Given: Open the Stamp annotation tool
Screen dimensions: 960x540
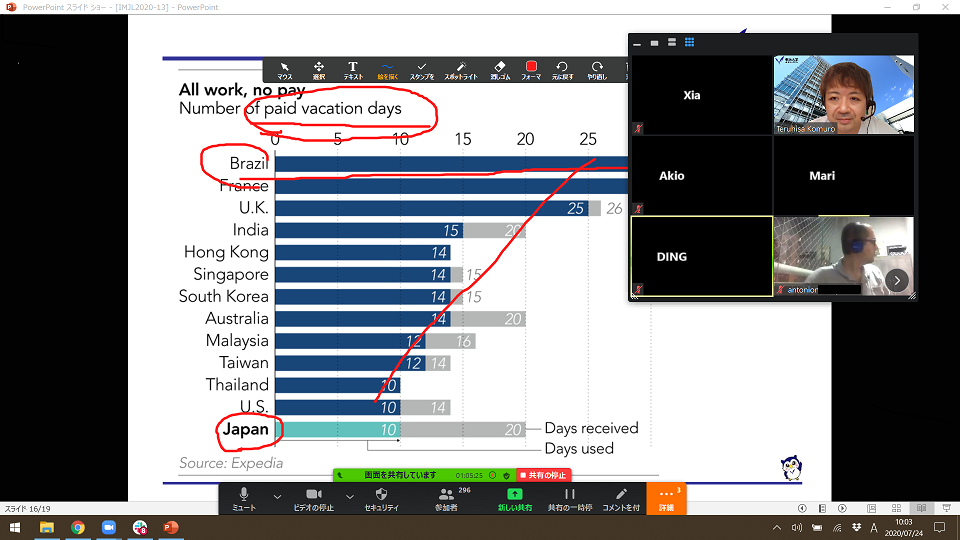Looking at the screenshot, I should point(421,70).
